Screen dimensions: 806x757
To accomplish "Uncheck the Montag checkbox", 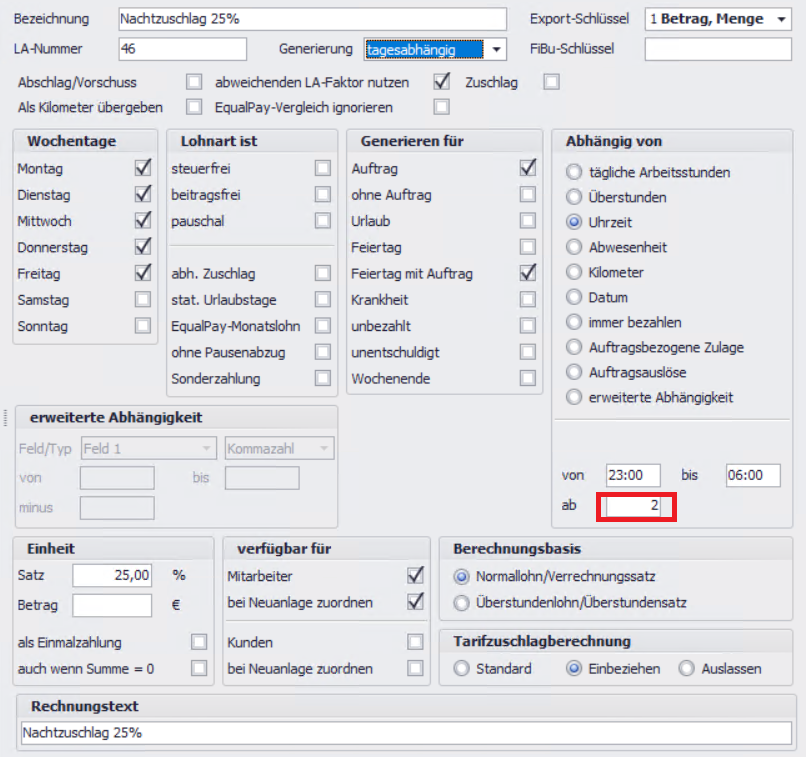I will click(x=143, y=169).
